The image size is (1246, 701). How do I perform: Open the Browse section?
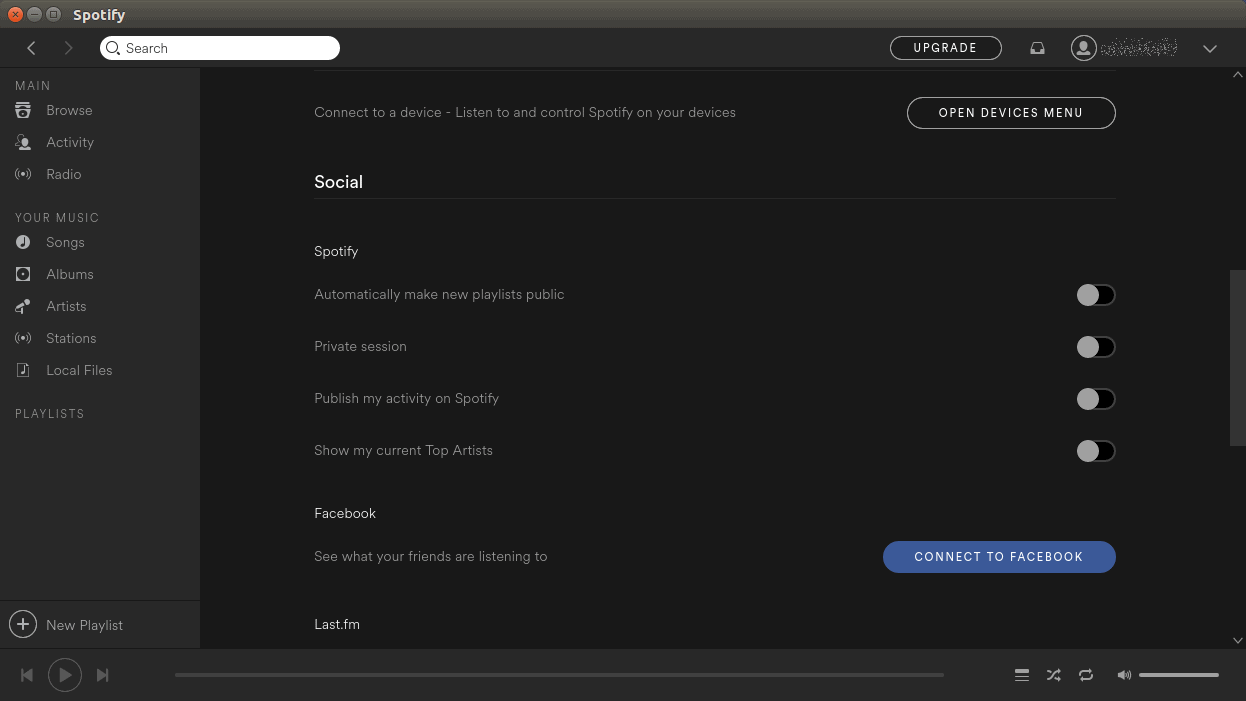[x=69, y=110]
